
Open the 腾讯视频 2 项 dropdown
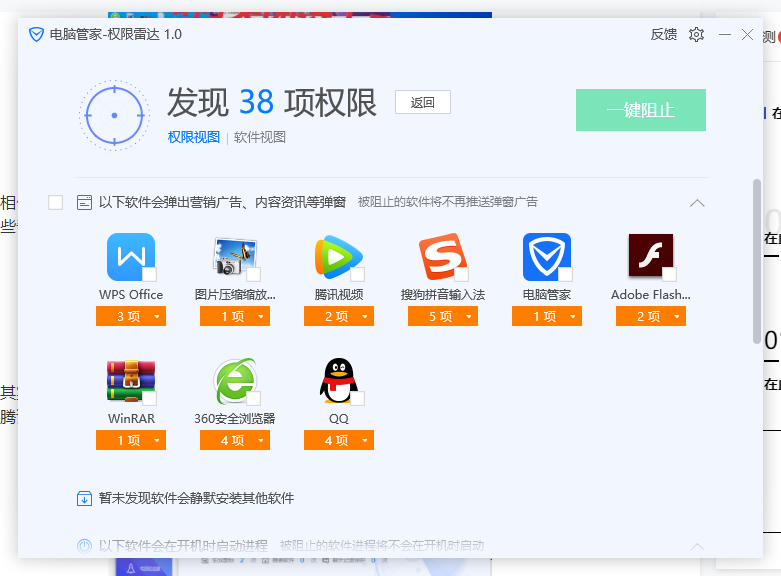[339, 316]
